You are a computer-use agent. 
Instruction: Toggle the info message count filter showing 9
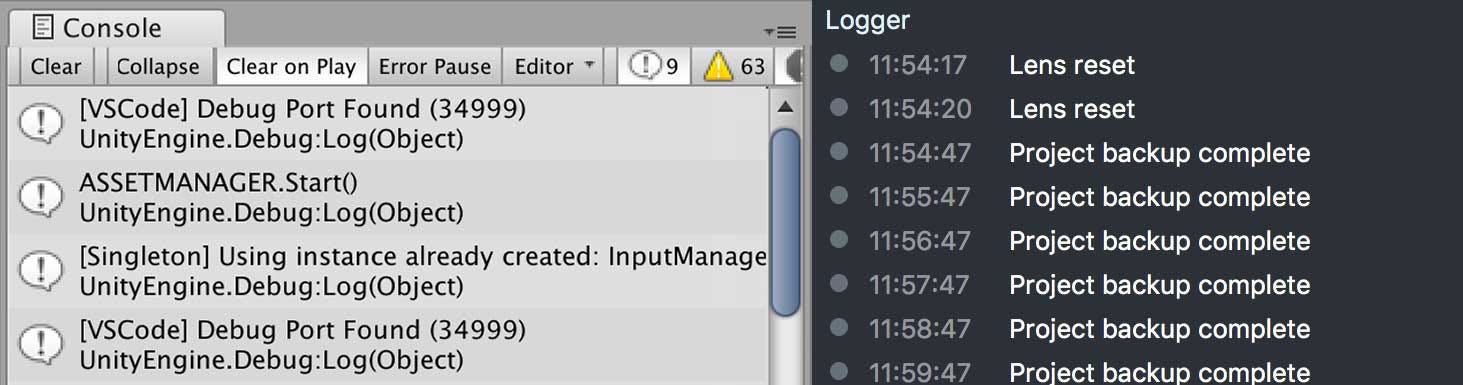click(654, 67)
